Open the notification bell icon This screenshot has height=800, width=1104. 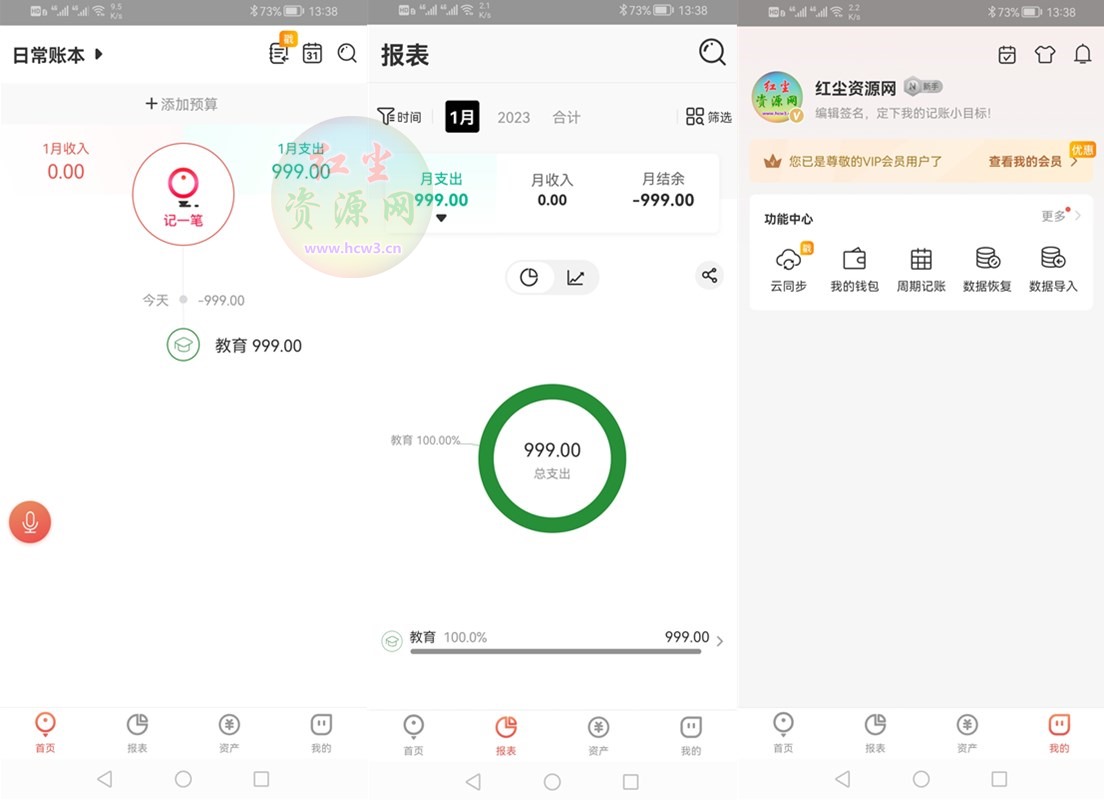click(1082, 54)
